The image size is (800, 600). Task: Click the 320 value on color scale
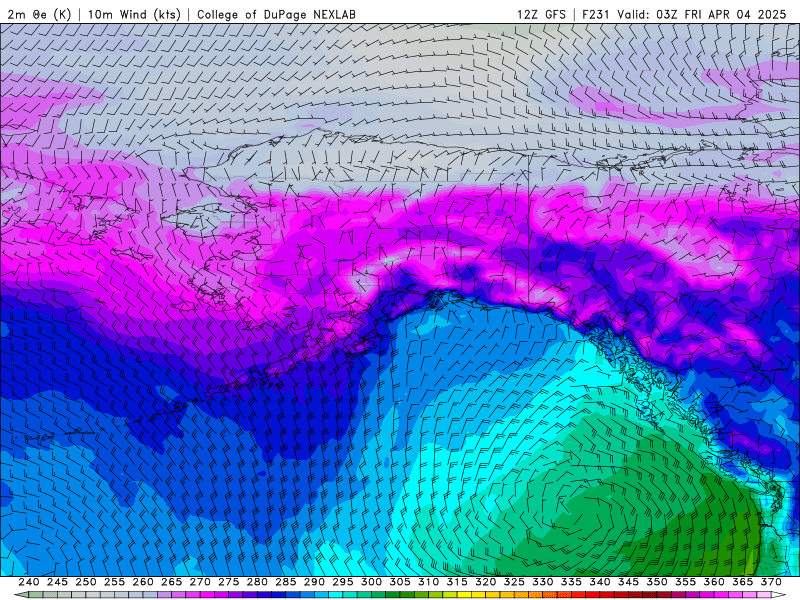(x=486, y=582)
